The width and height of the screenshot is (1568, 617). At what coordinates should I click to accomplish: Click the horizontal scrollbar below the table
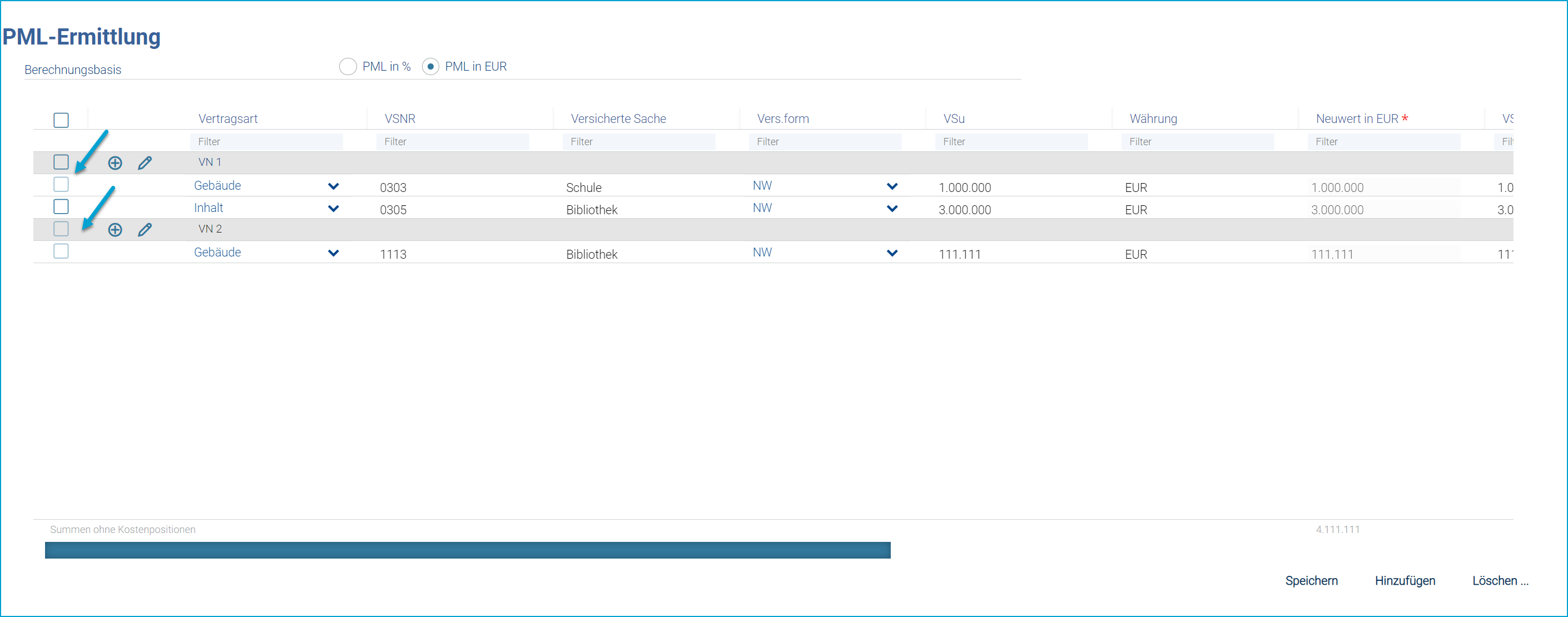[x=467, y=550]
